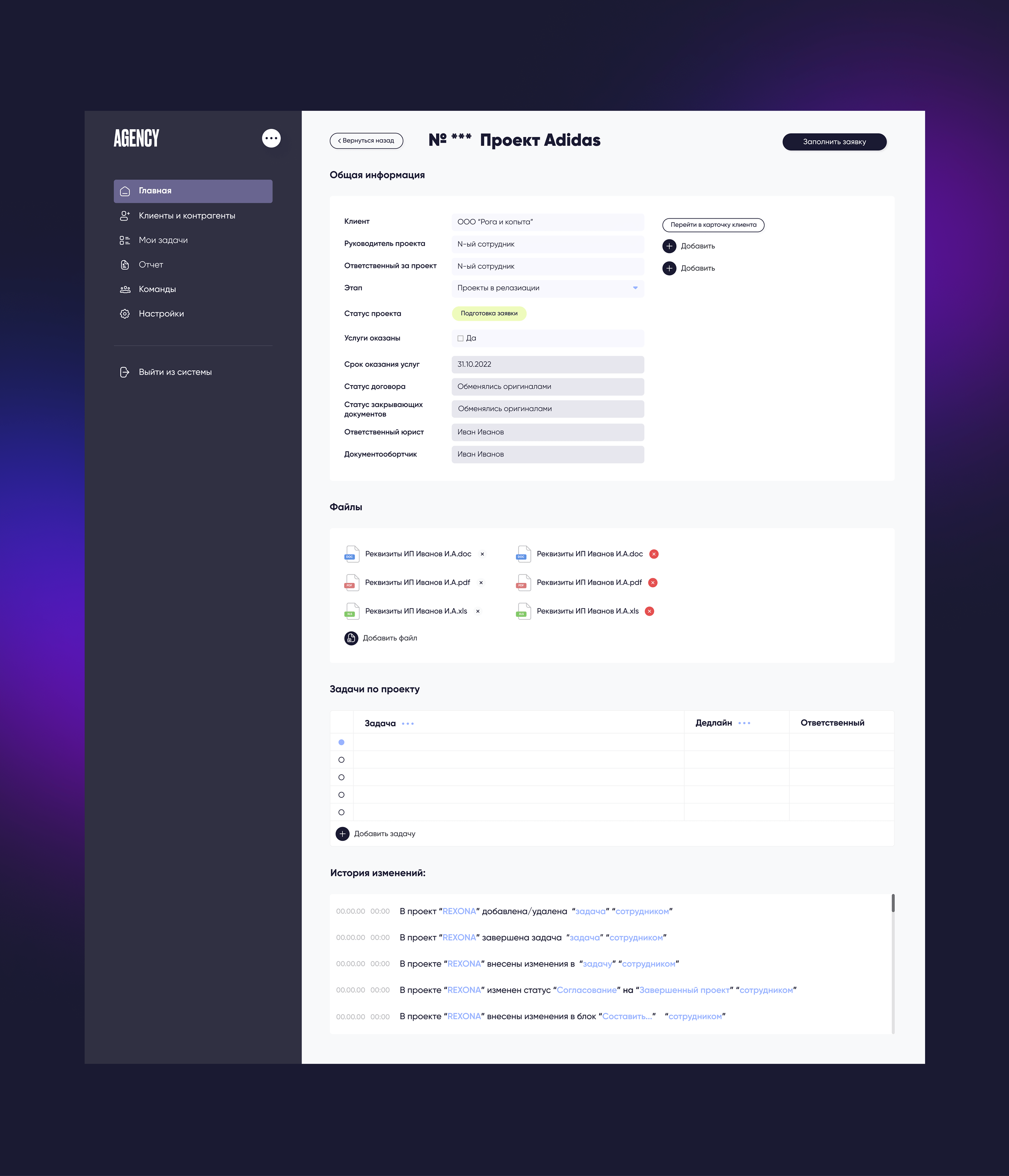Click small x next to left Реквизиты xls file

tap(477, 611)
